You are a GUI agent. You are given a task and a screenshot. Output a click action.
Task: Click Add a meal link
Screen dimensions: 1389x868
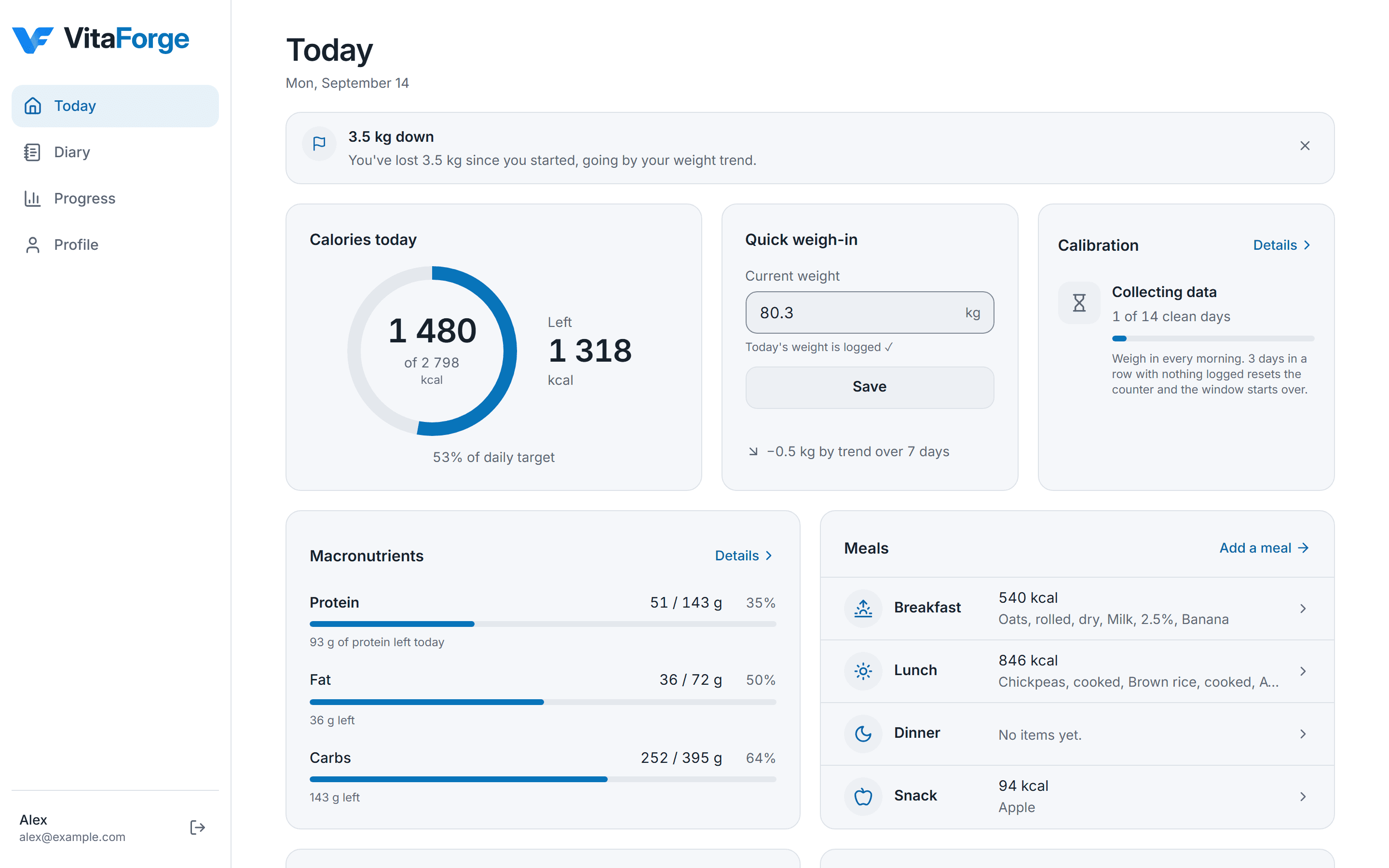(x=1264, y=548)
